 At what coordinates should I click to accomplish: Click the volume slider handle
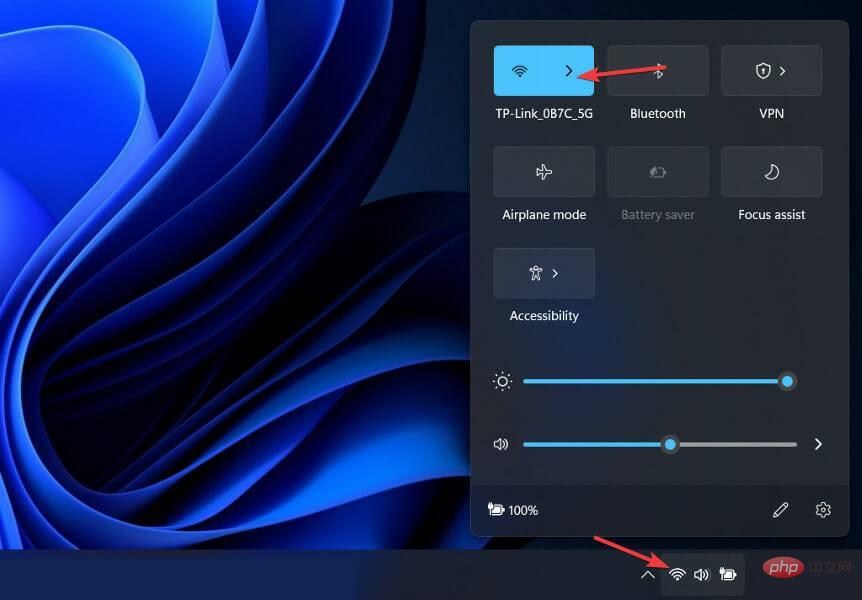pos(670,444)
